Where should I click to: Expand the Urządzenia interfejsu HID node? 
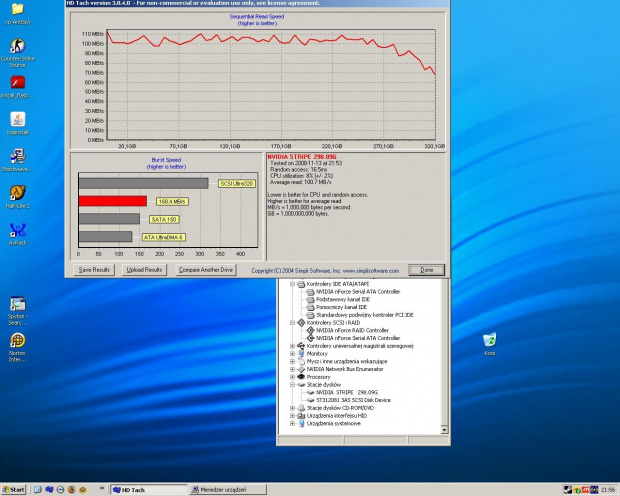[x=293, y=416]
